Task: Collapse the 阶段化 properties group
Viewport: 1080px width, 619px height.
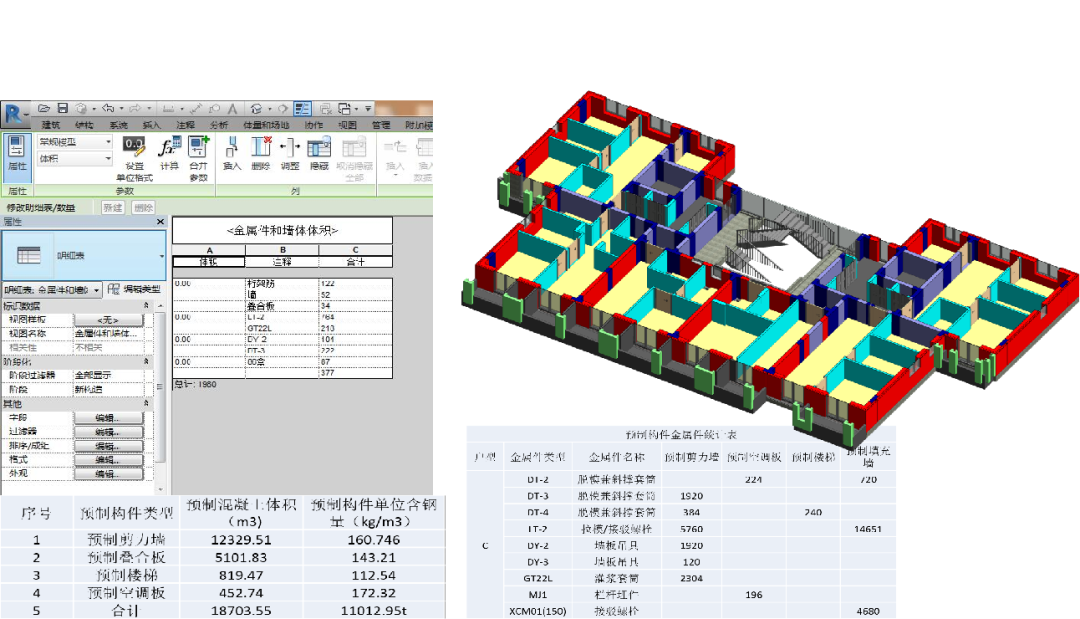Action: pos(145,361)
